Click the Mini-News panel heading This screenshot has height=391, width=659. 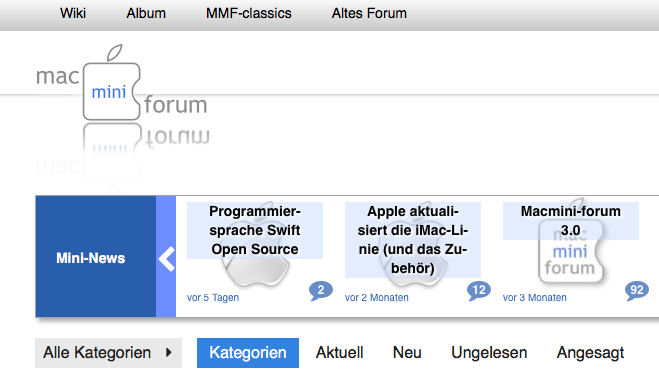tap(91, 258)
